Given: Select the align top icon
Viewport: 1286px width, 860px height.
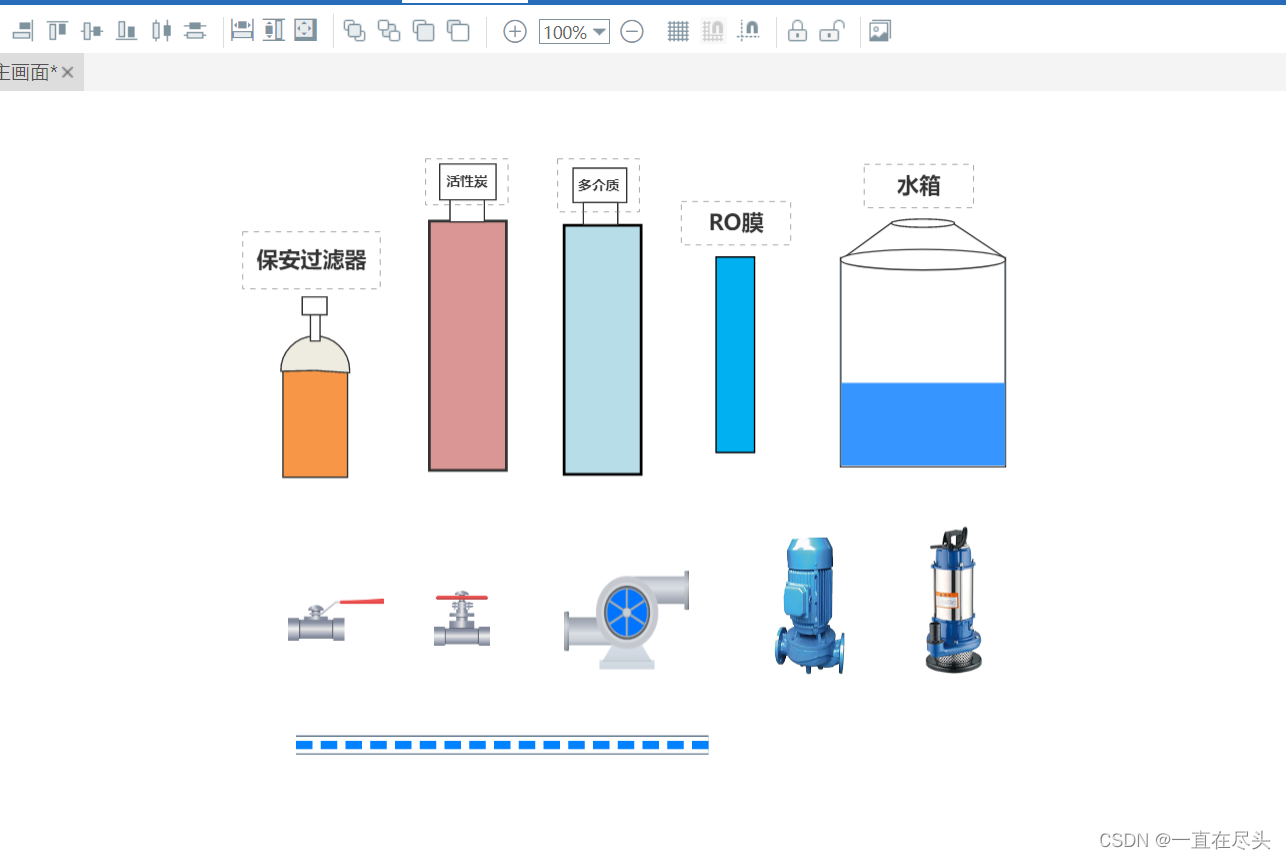Looking at the screenshot, I should 57,31.
